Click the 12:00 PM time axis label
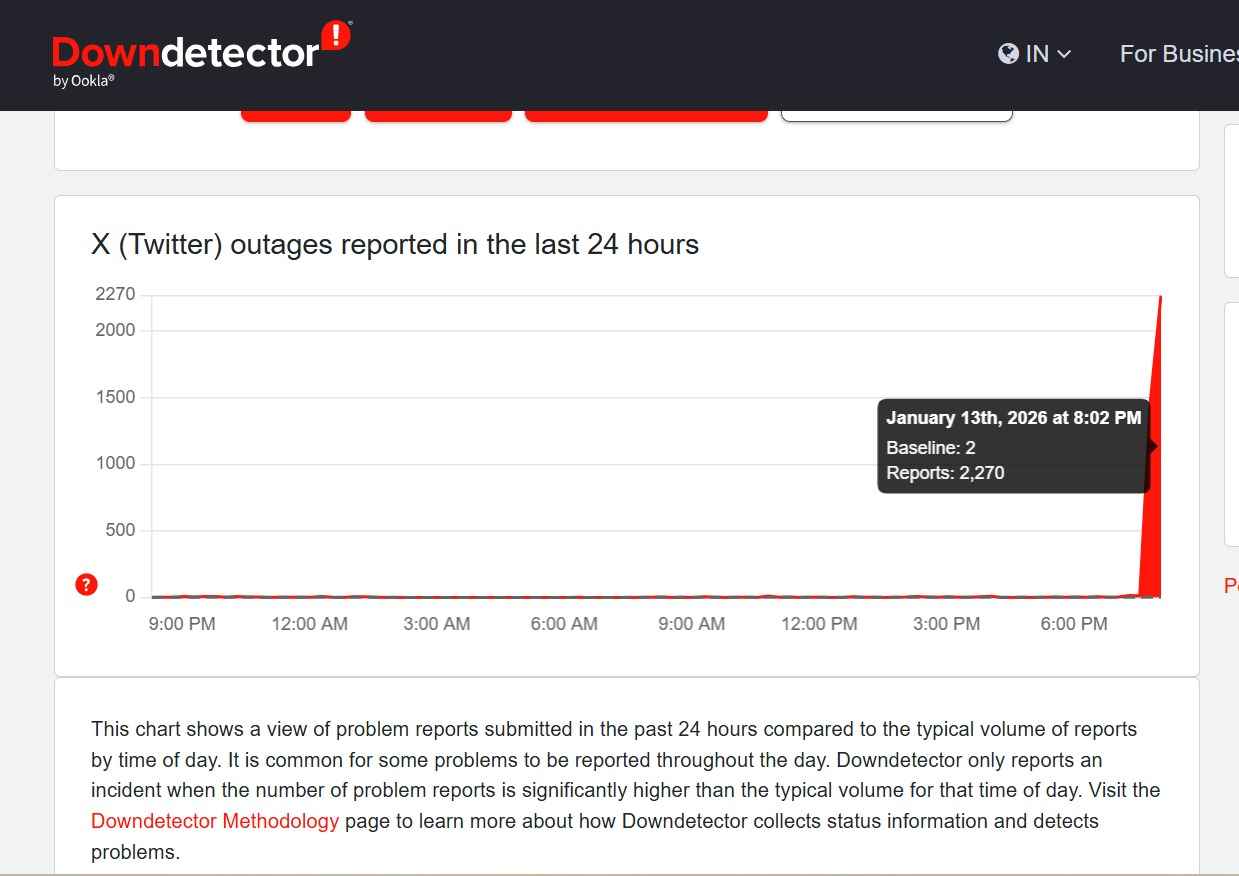The width and height of the screenshot is (1239, 876). coord(819,624)
